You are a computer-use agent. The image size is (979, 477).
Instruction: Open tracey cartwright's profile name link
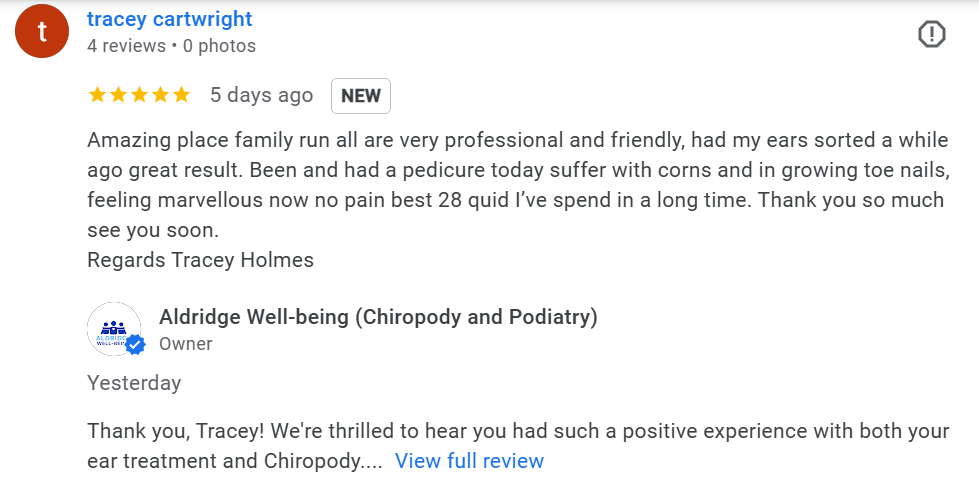(170, 19)
